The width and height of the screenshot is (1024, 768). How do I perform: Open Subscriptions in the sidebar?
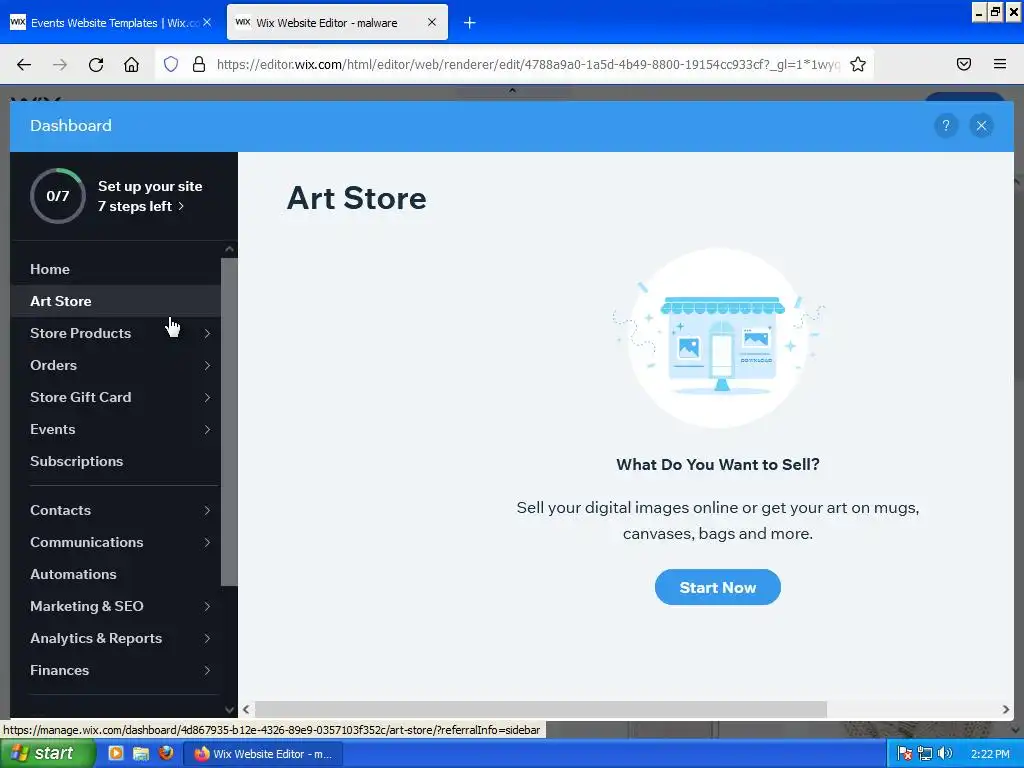pyautogui.click(x=116, y=461)
